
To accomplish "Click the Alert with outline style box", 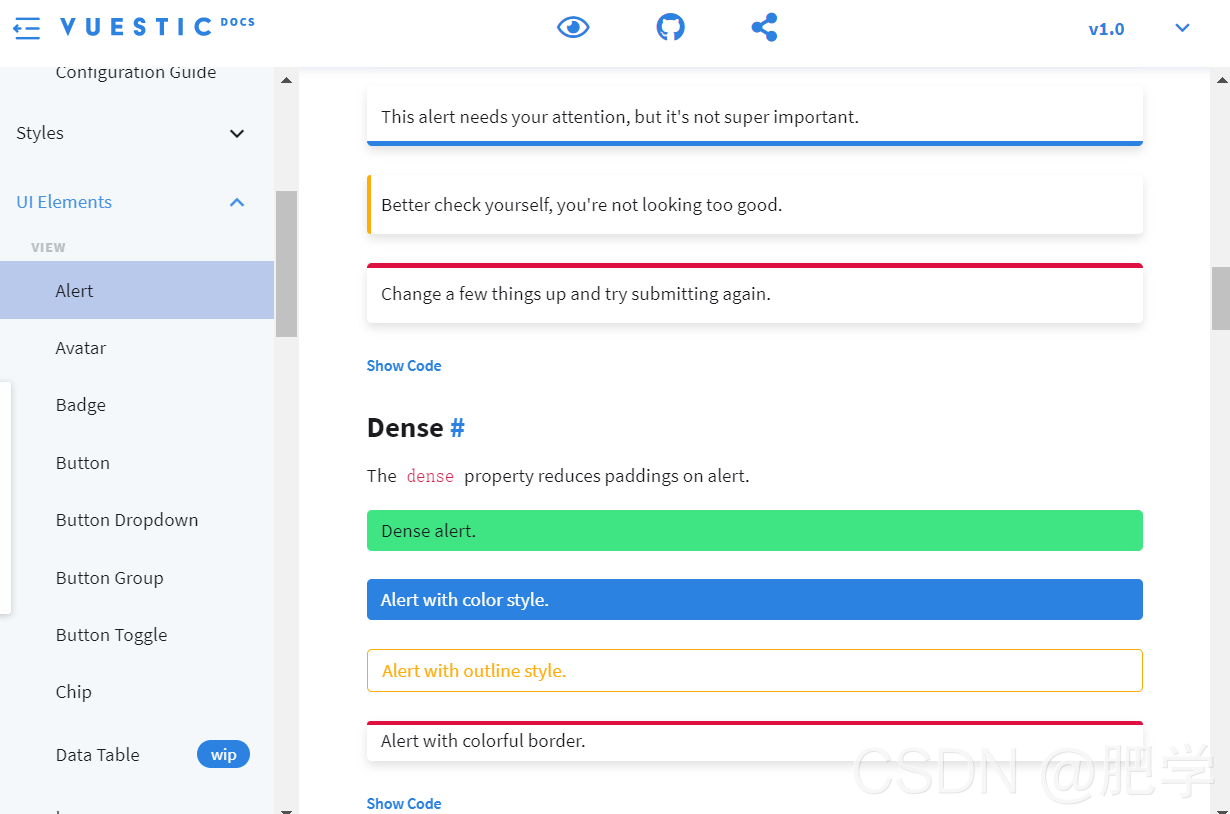I will (x=755, y=671).
